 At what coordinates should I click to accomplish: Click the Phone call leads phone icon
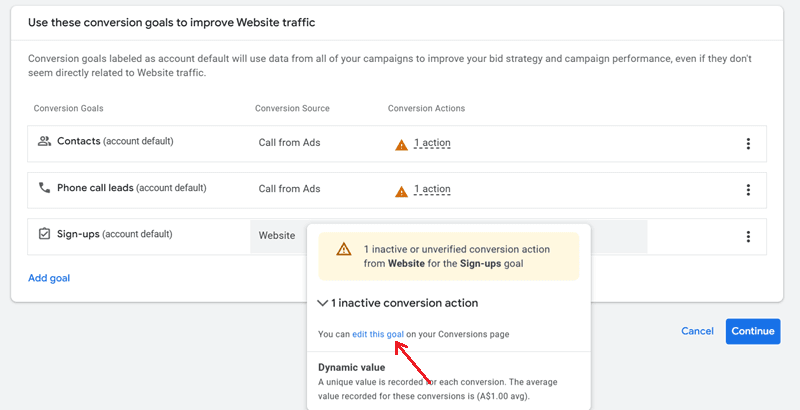point(44,188)
